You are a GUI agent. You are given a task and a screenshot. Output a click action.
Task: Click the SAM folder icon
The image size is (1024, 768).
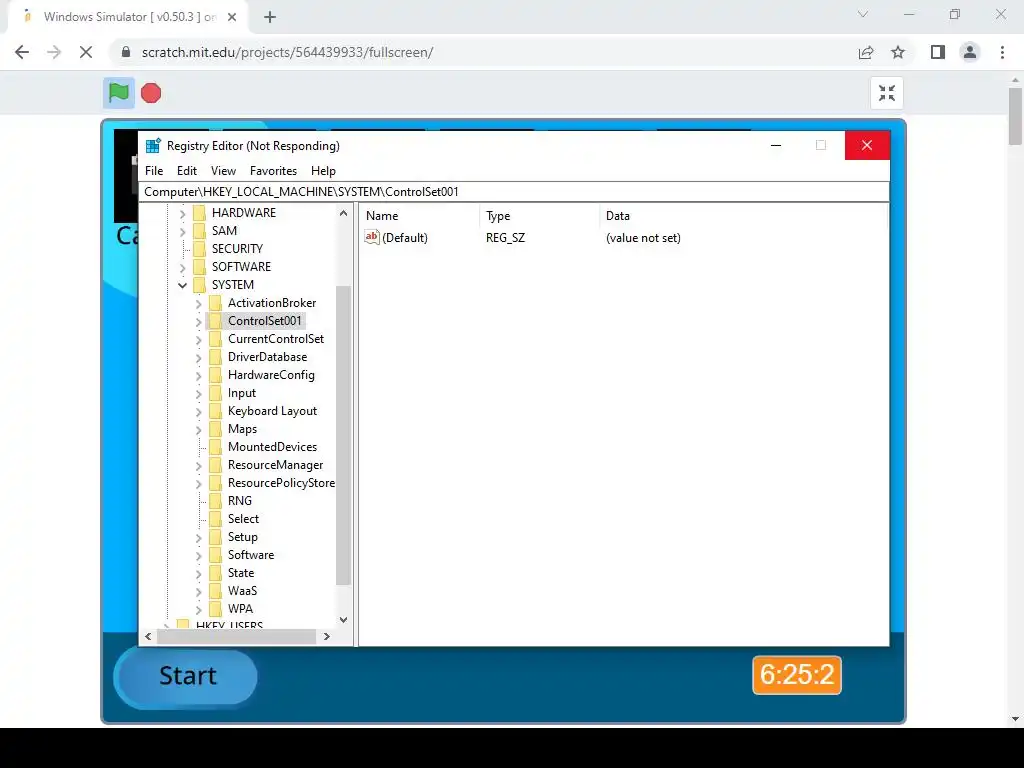(200, 231)
